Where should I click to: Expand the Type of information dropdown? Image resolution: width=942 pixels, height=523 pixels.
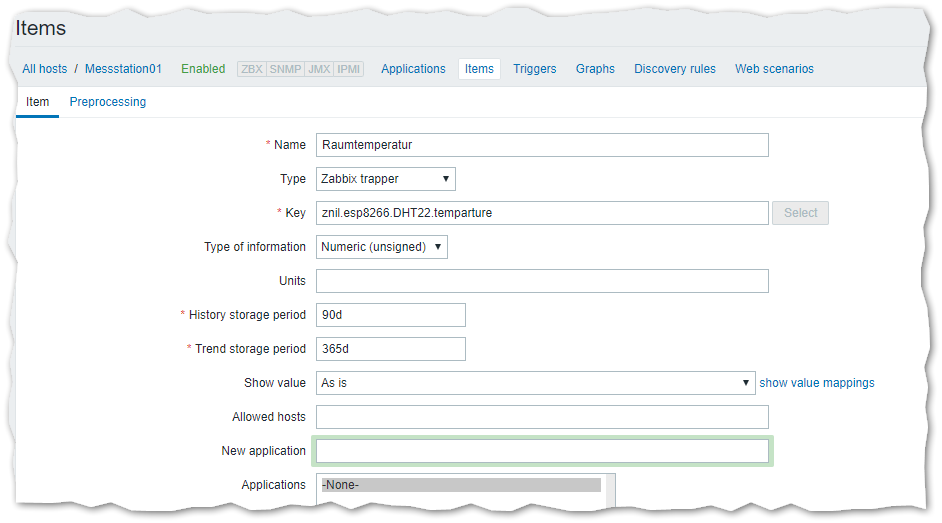[381, 247]
